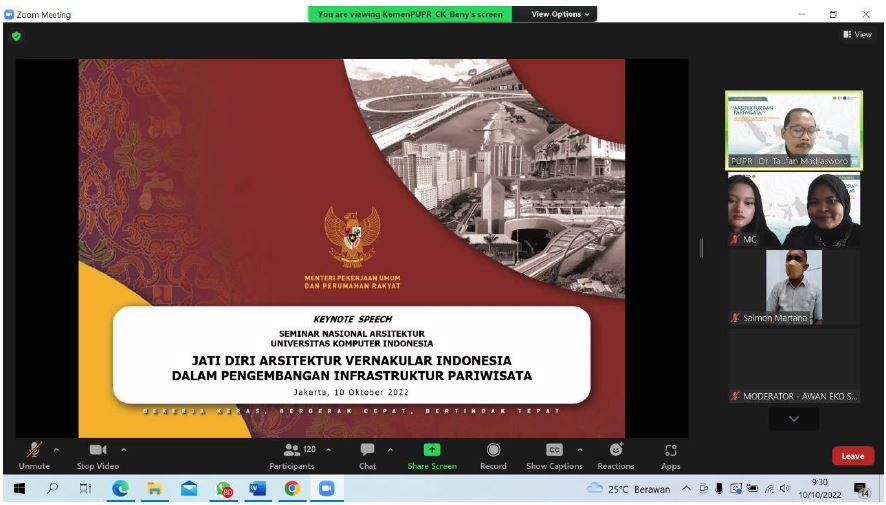Viewport: 886px width, 505px height.
Task: Open Windows search icon
Action: click(x=53, y=489)
